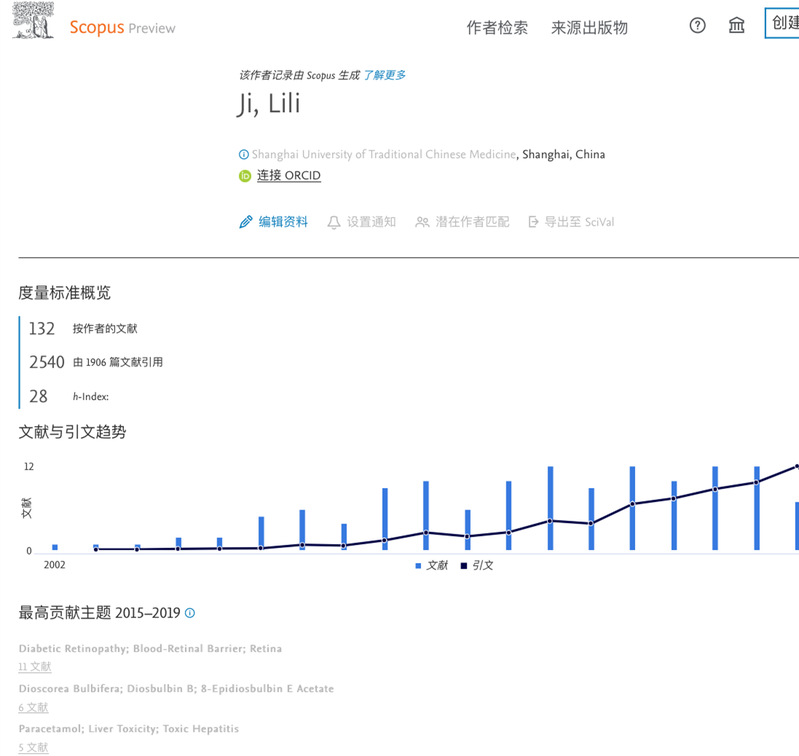Click the people icon for 潜在作者匹配
Image resolution: width=799 pixels, height=756 pixels.
point(422,222)
